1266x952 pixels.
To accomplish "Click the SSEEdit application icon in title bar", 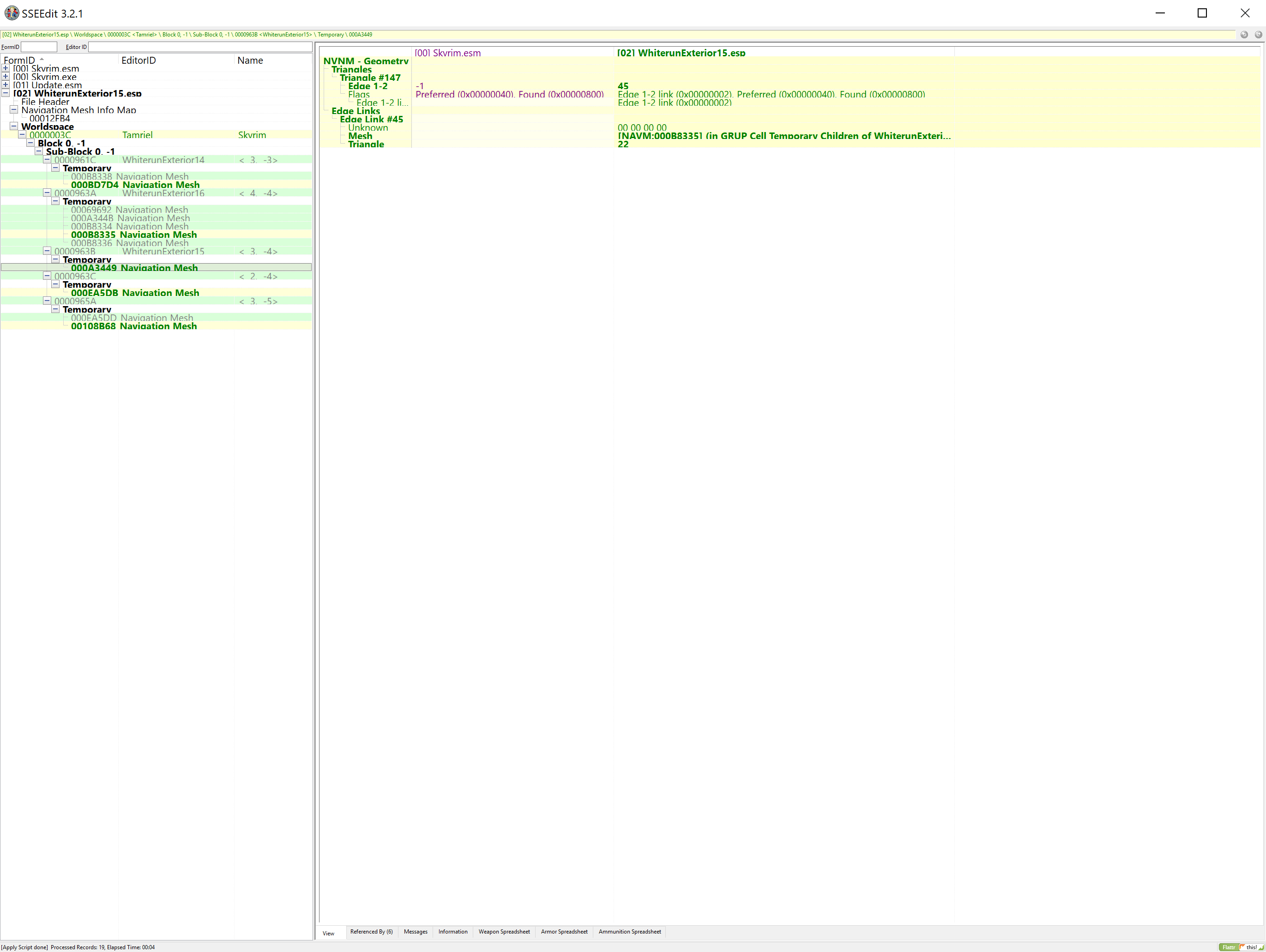I will pyautogui.click(x=12, y=12).
